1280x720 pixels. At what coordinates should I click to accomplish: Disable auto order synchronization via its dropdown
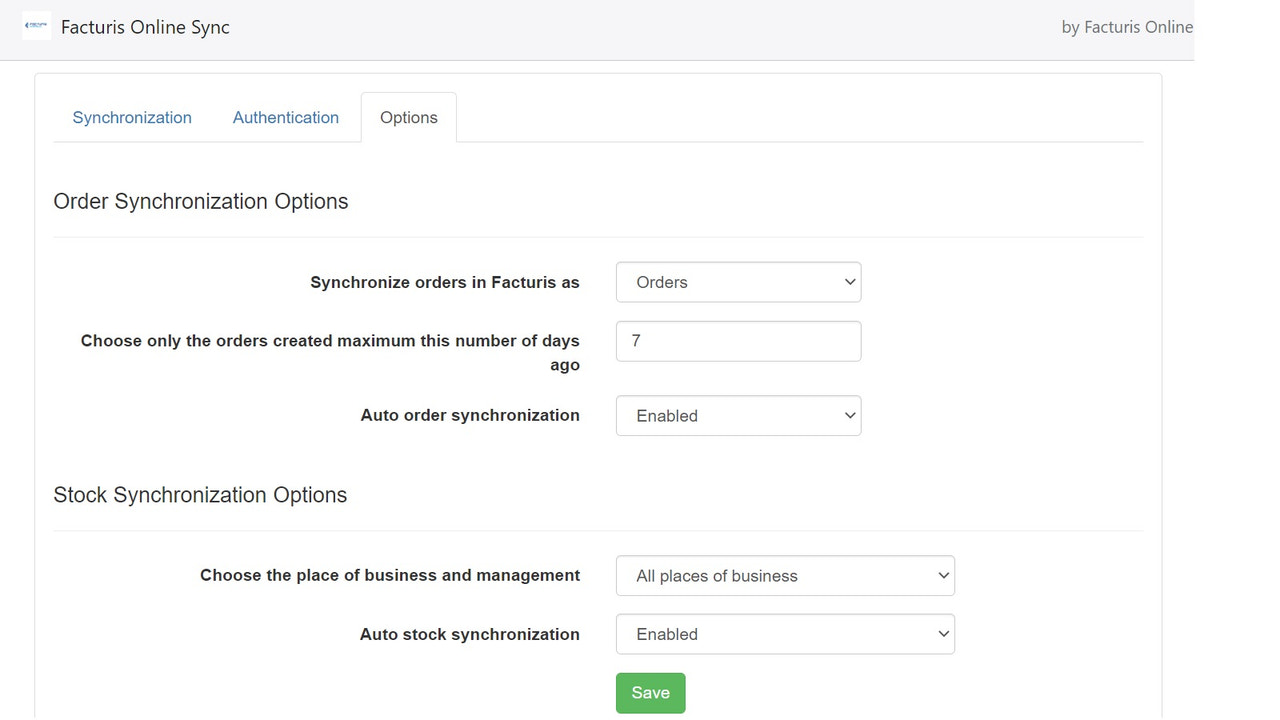pyautogui.click(x=738, y=415)
